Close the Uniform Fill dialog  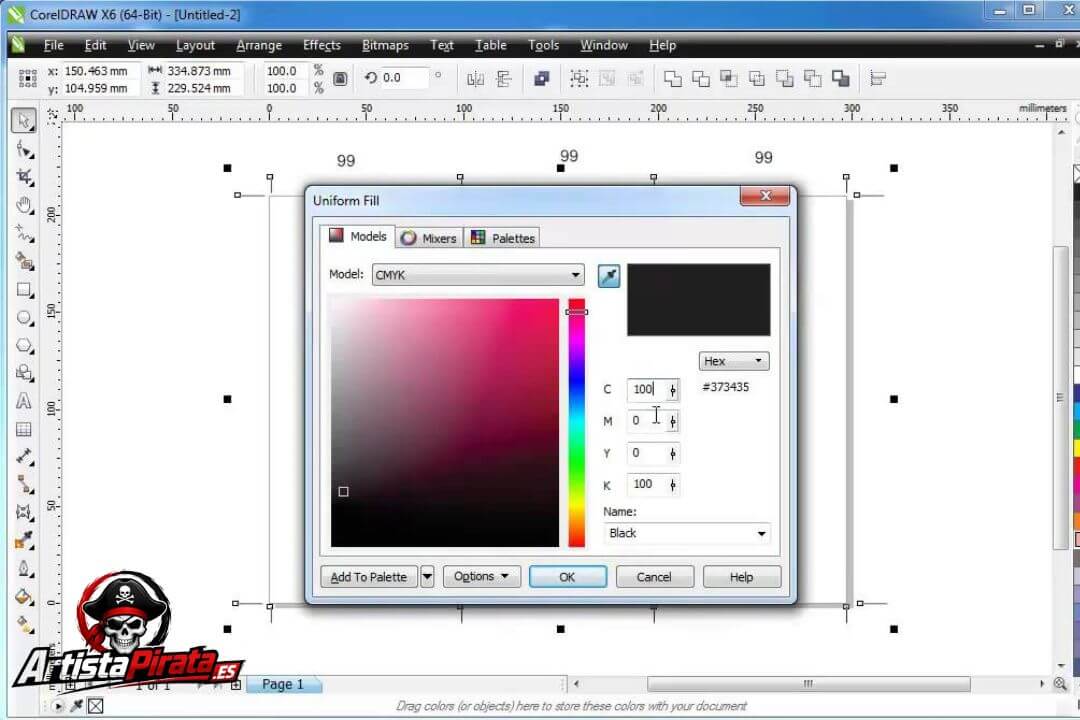(765, 196)
